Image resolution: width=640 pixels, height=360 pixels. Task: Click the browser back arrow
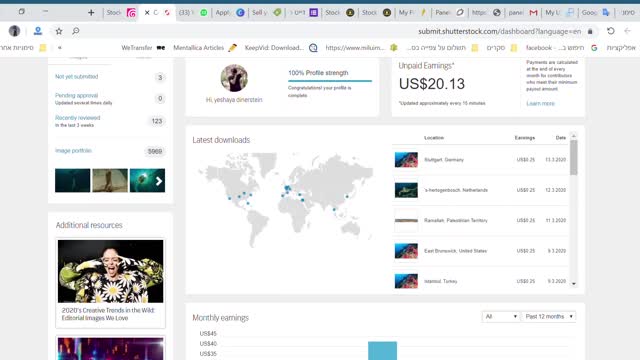[x=627, y=31]
